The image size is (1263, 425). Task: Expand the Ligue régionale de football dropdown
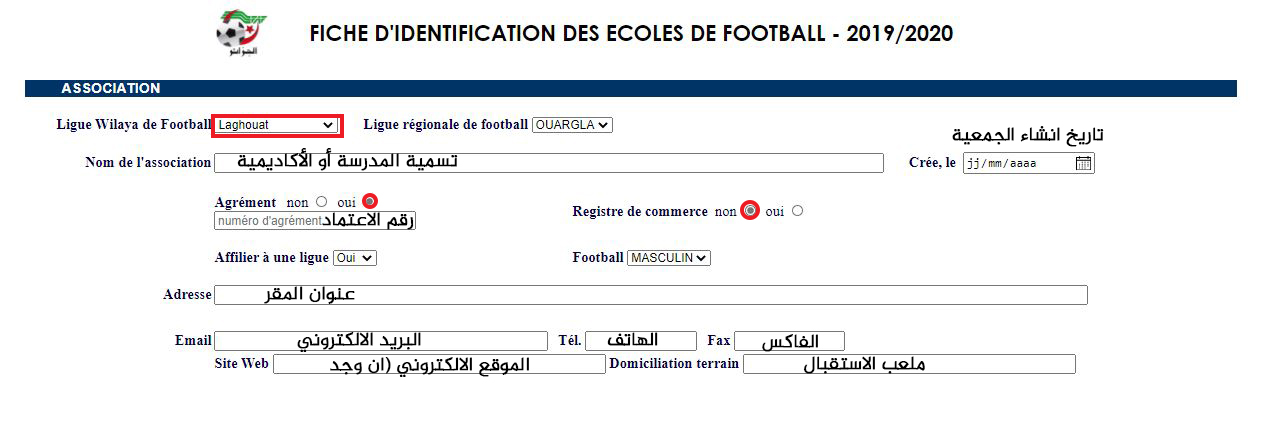click(572, 125)
